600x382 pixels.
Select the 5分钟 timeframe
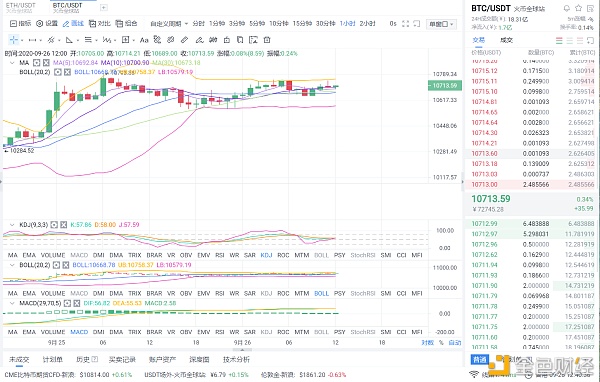(257, 24)
